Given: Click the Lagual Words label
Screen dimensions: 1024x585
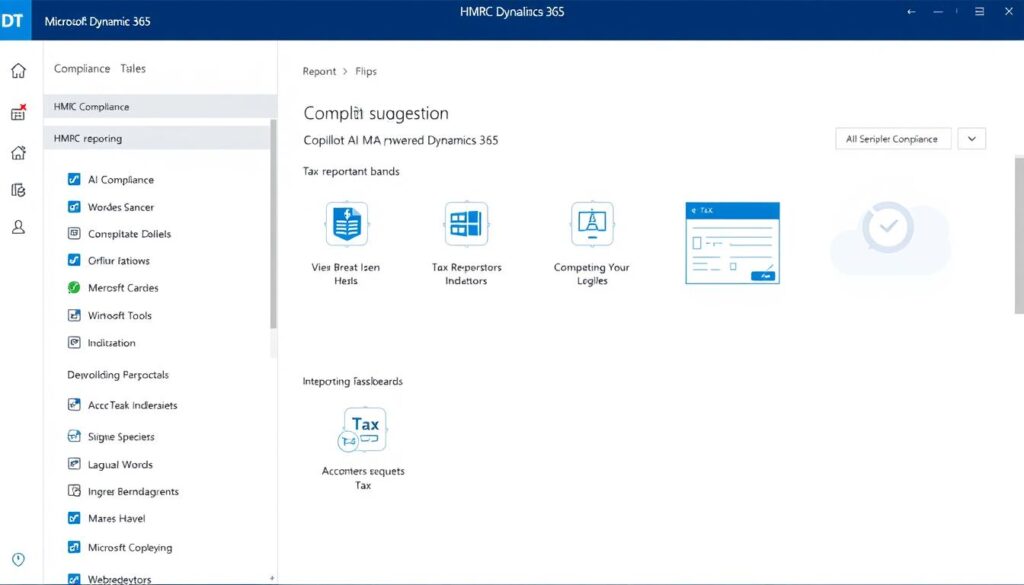Looking at the screenshot, I should tap(120, 465).
